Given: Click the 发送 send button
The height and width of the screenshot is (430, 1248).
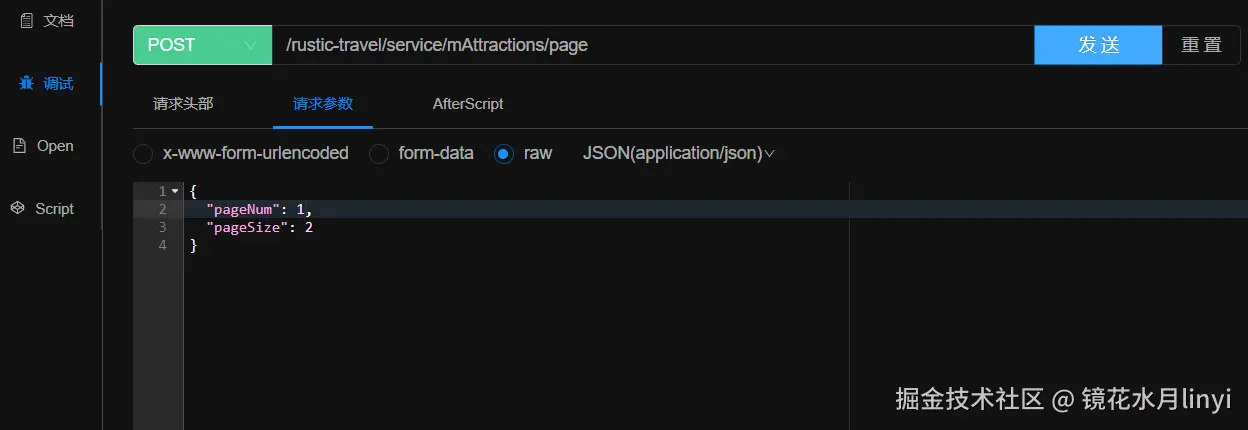Looking at the screenshot, I should click(1098, 45).
